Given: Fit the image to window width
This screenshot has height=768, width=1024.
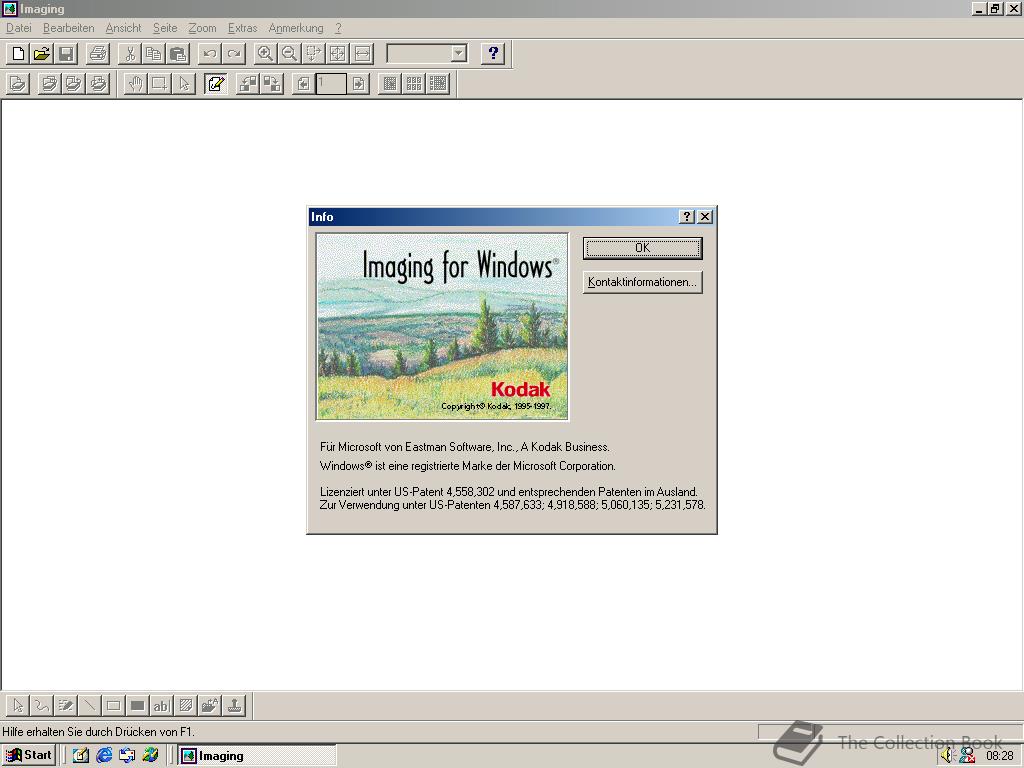Looking at the screenshot, I should 362,54.
